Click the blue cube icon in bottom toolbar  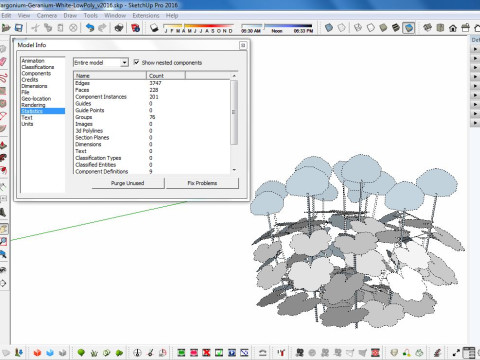coord(50,352)
